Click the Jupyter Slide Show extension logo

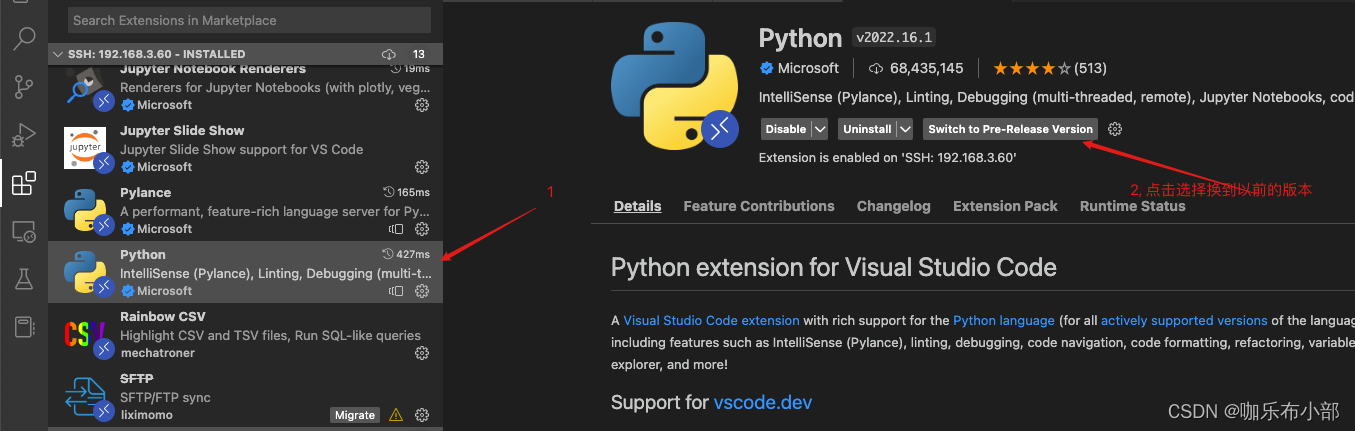coord(85,148)
